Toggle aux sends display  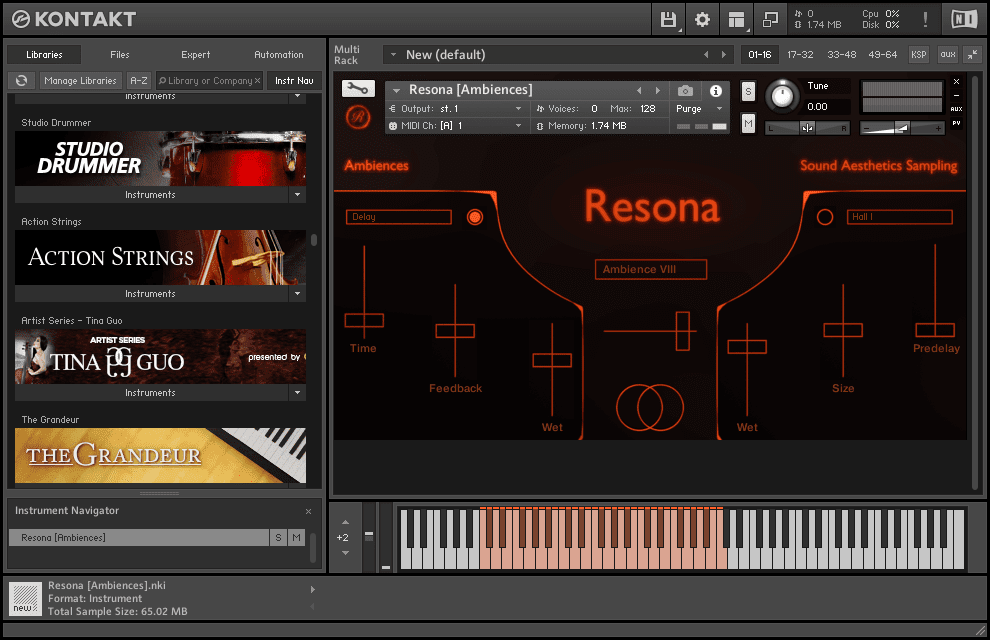coord(948,54)
